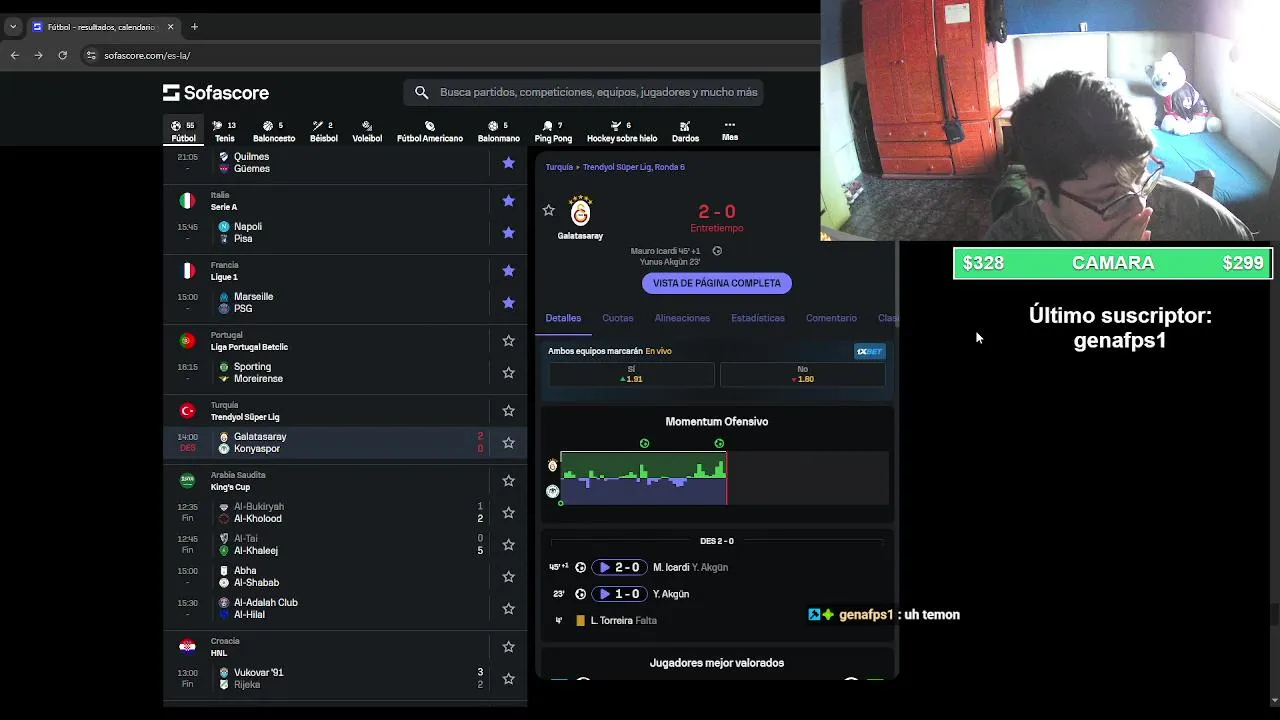Open the 1XBET odds logo

click(x=869, y=351)
